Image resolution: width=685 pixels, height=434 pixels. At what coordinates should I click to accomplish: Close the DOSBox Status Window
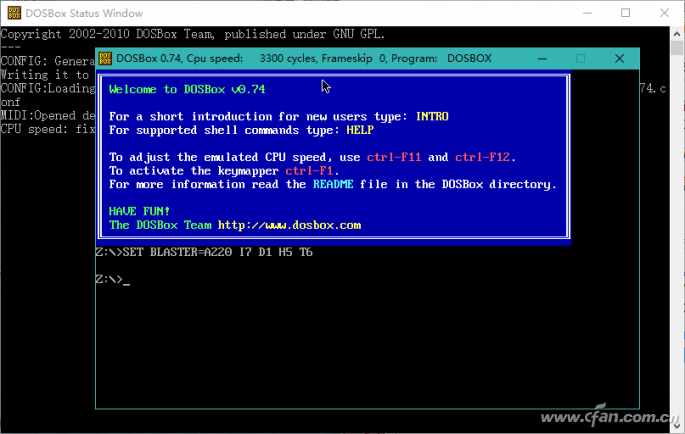point(664,13)
